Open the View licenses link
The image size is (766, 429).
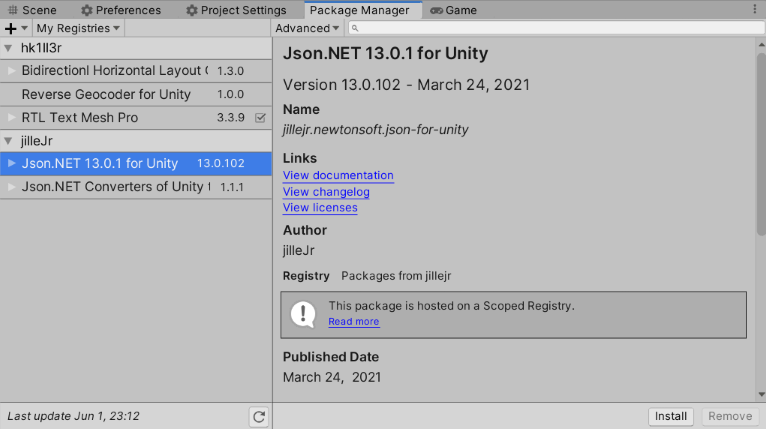click(x=320, y=208)
